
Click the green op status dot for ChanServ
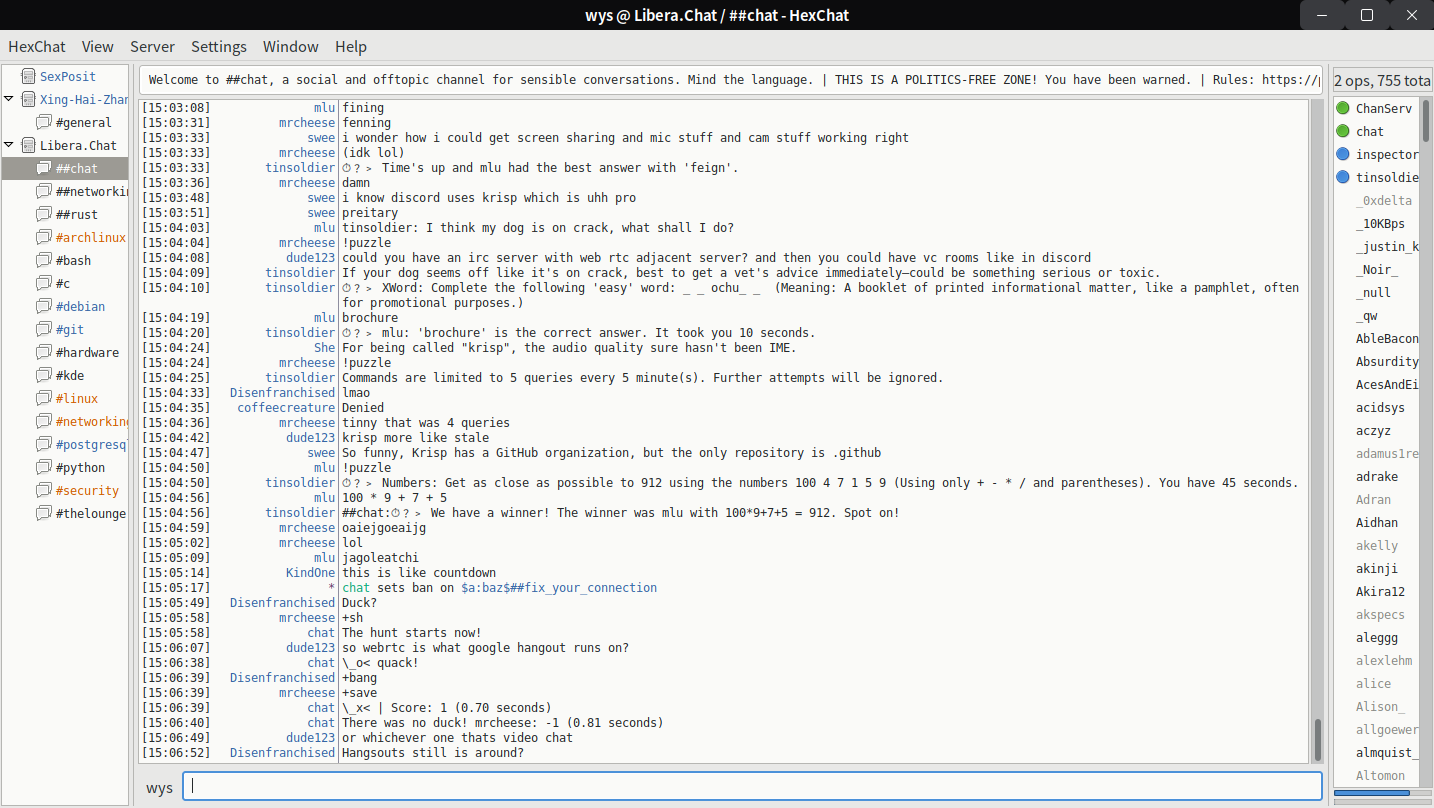point(1343,108)
